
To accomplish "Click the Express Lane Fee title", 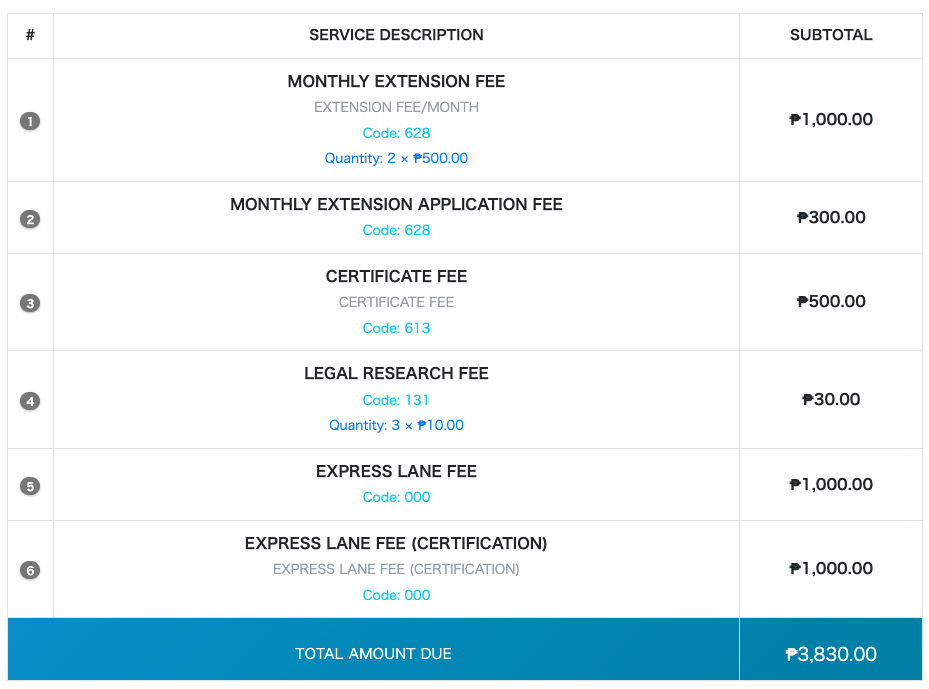I will point(396,472).
